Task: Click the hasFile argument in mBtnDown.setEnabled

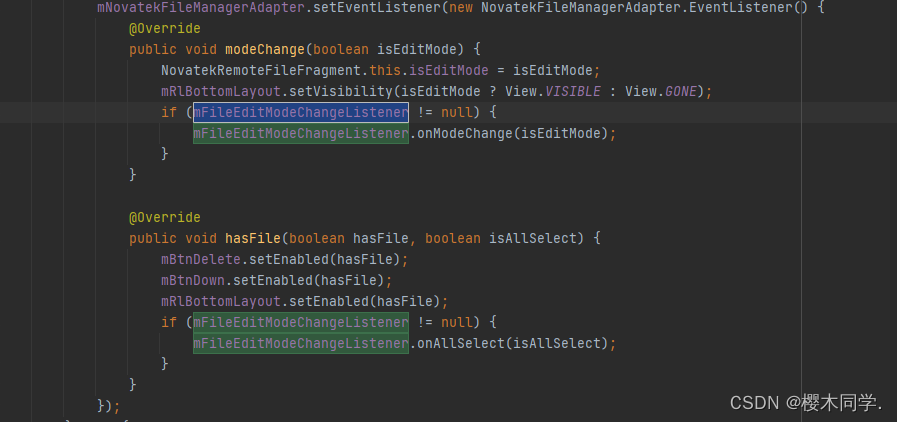Action: (x=348, y=280)
